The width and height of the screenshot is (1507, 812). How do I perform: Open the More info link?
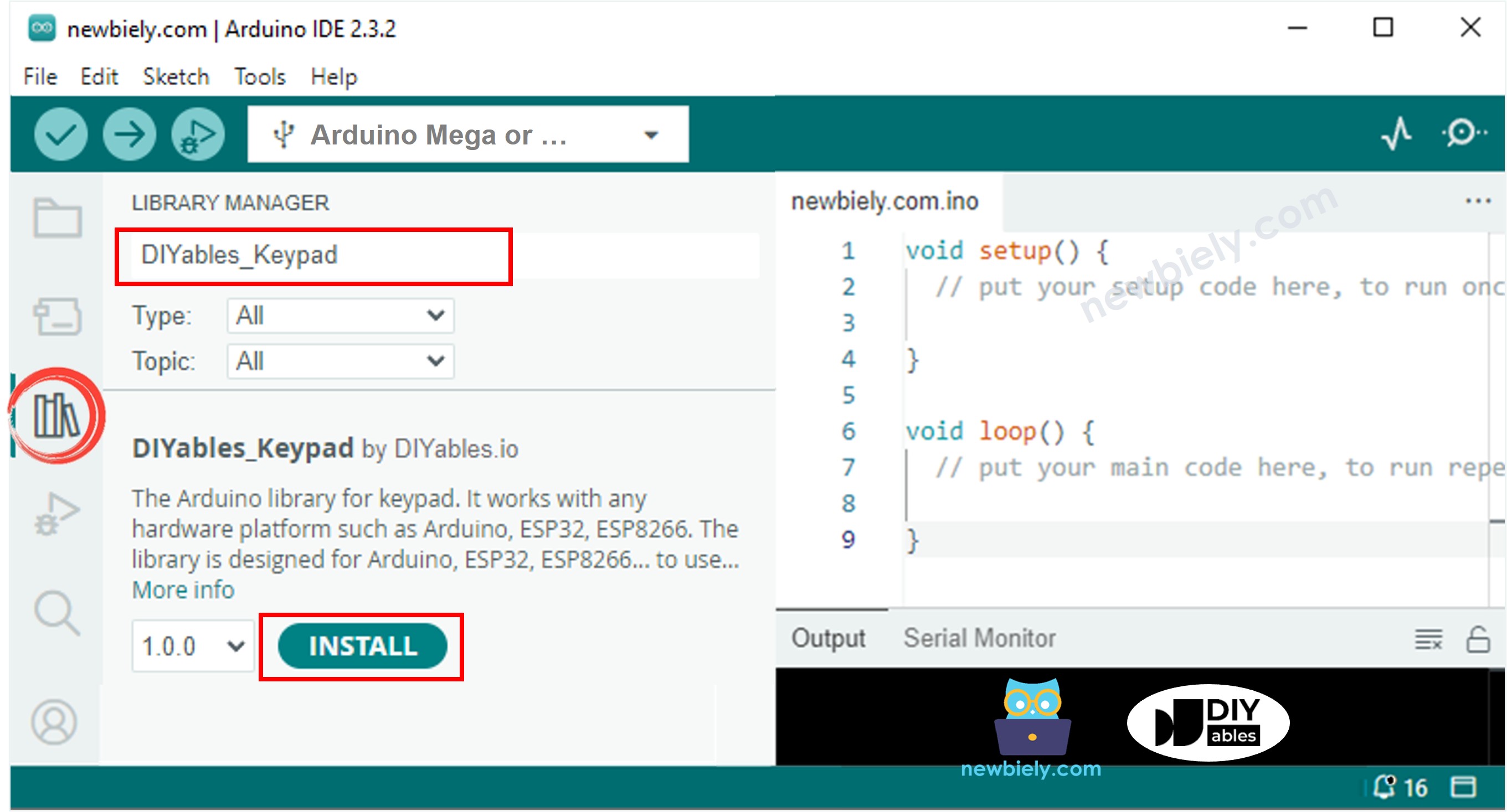(183, 590)
